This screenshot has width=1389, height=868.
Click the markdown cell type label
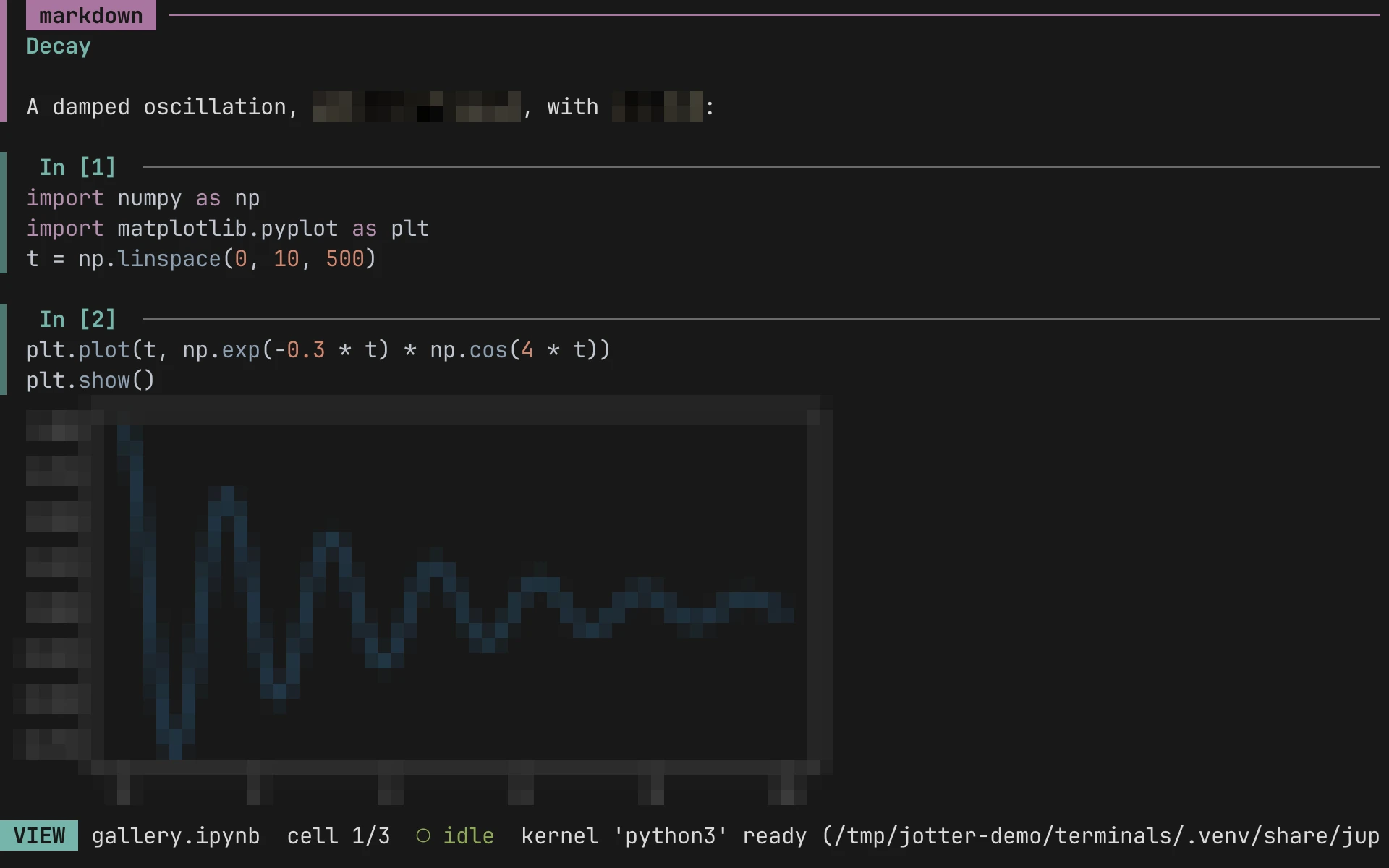coord(90,15)
